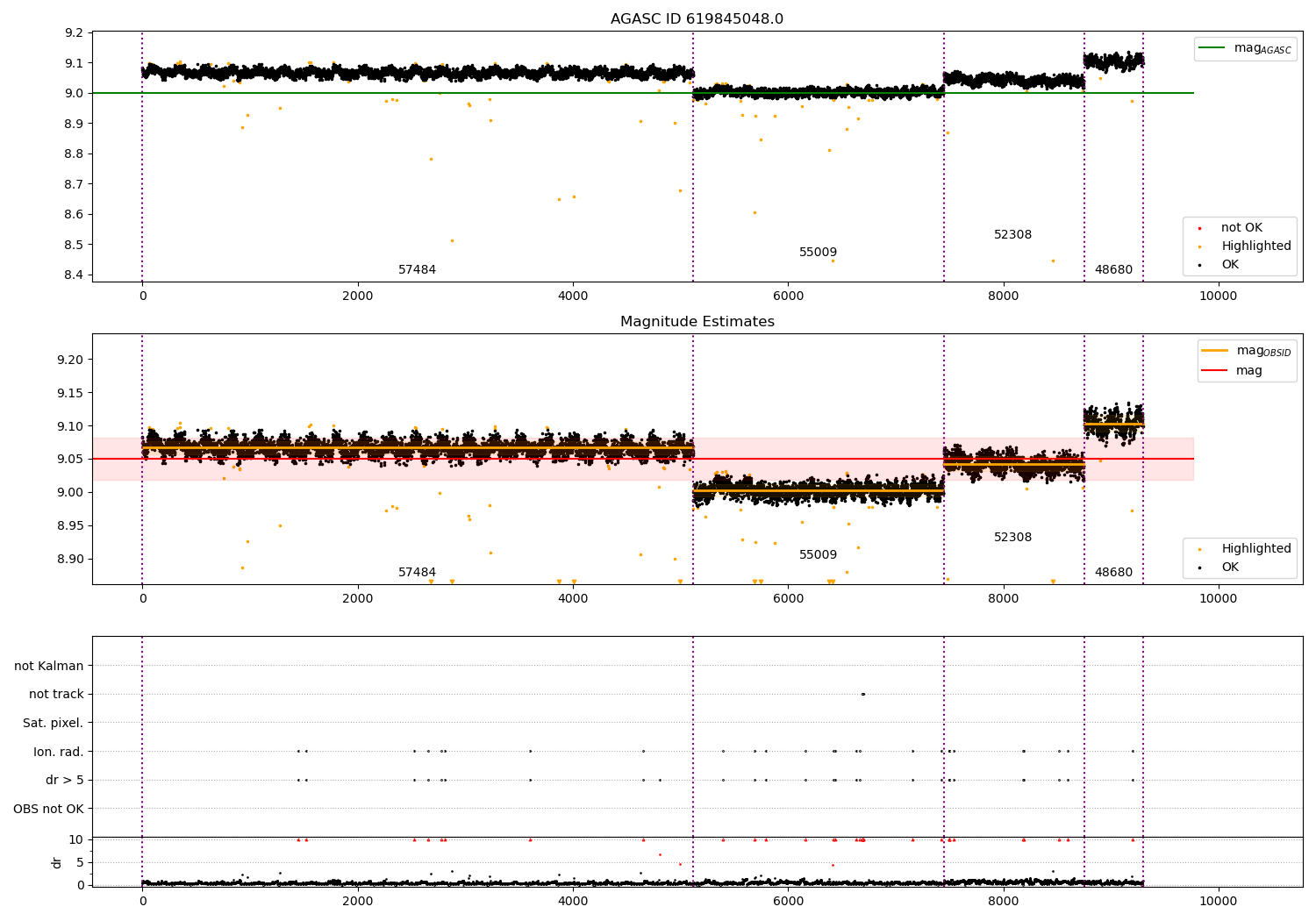The height and width of the screenshot is (921, 1316).
Task: Click y-tick 9.00 in Magnitude Estimates plot
Action: 71,493
